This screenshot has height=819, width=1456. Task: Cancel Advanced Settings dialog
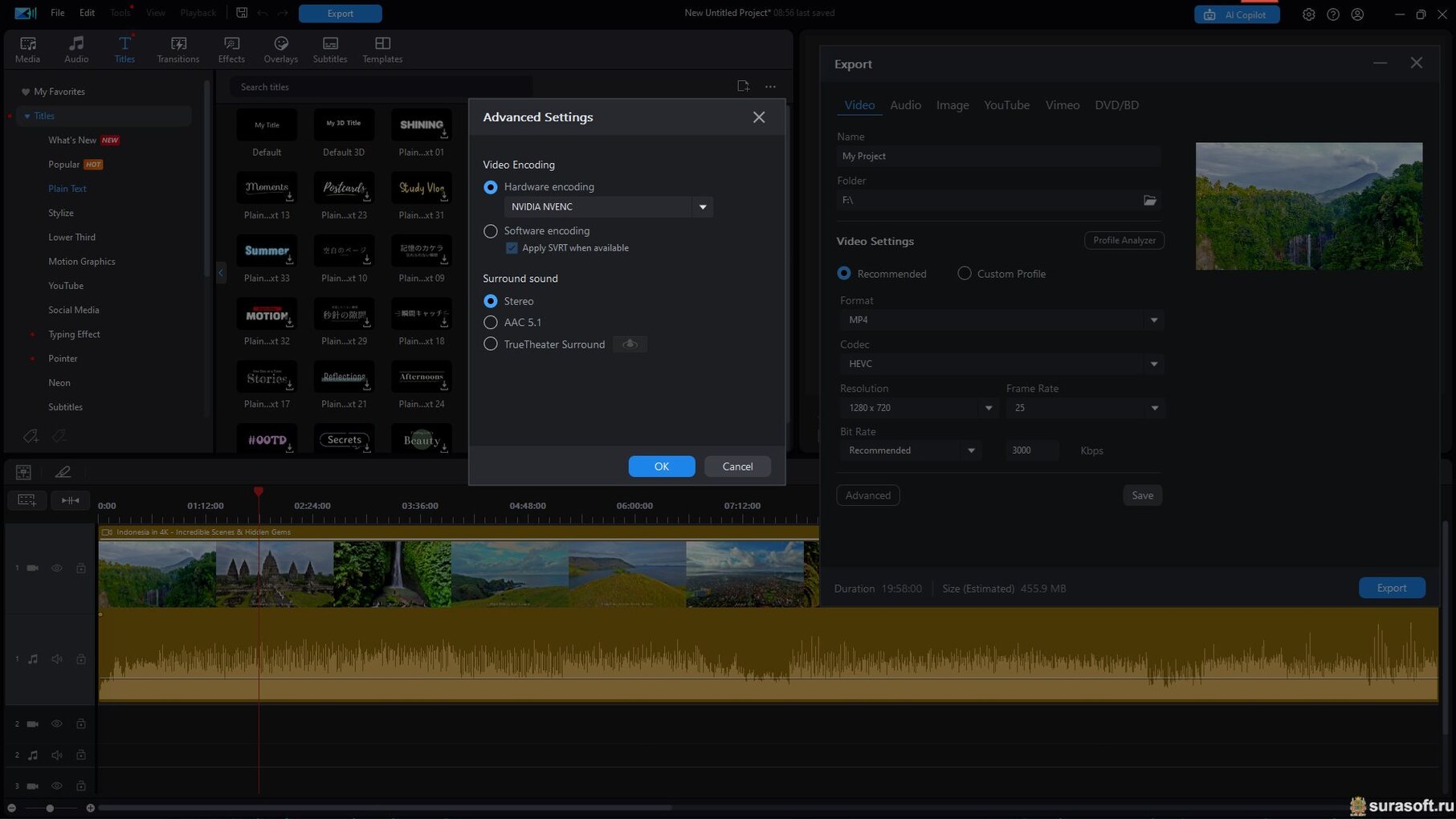click(x=737, y=467)
